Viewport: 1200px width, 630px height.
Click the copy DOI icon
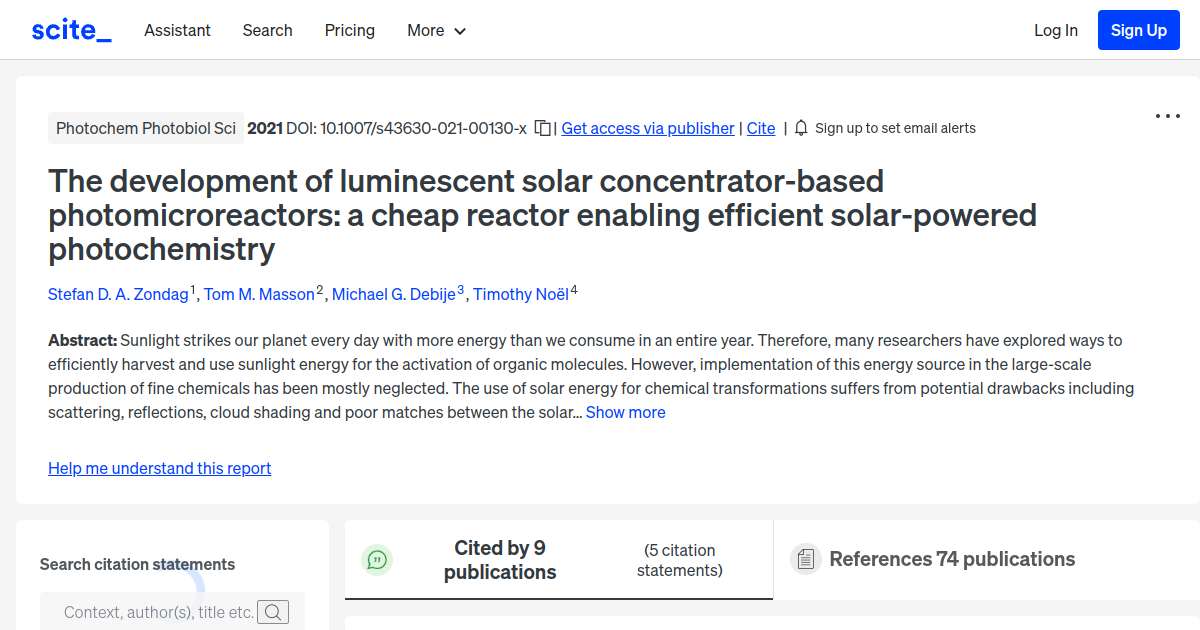tap(540, 128)
